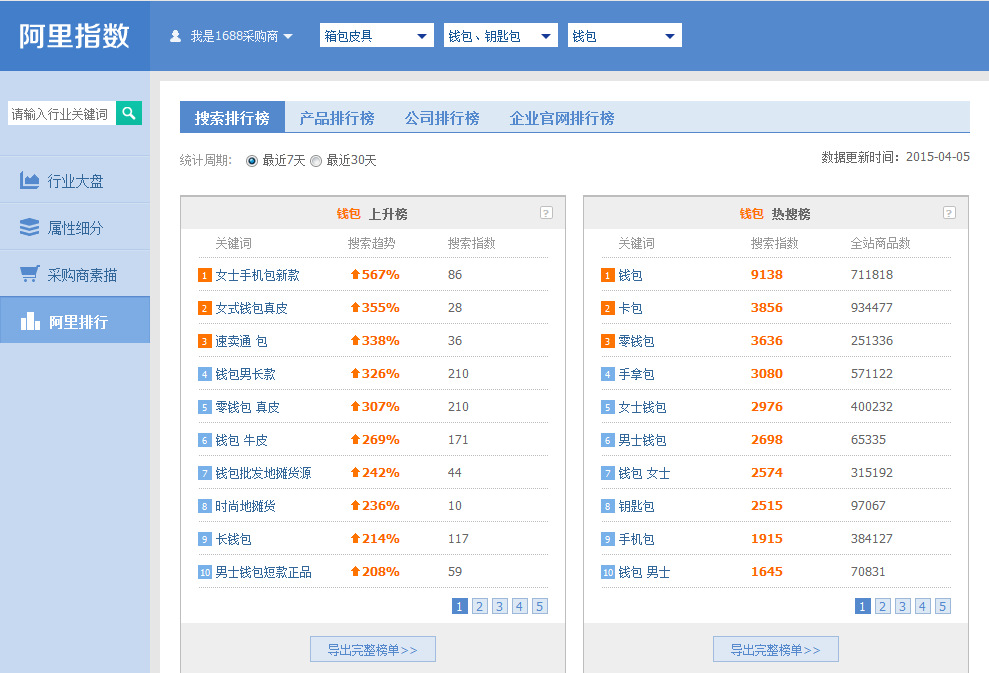Image resolution: width=989 pixels, height=673 pixels.
Task: Switch to the 搜索排行榜 tab
Action: tap(232, 117)
